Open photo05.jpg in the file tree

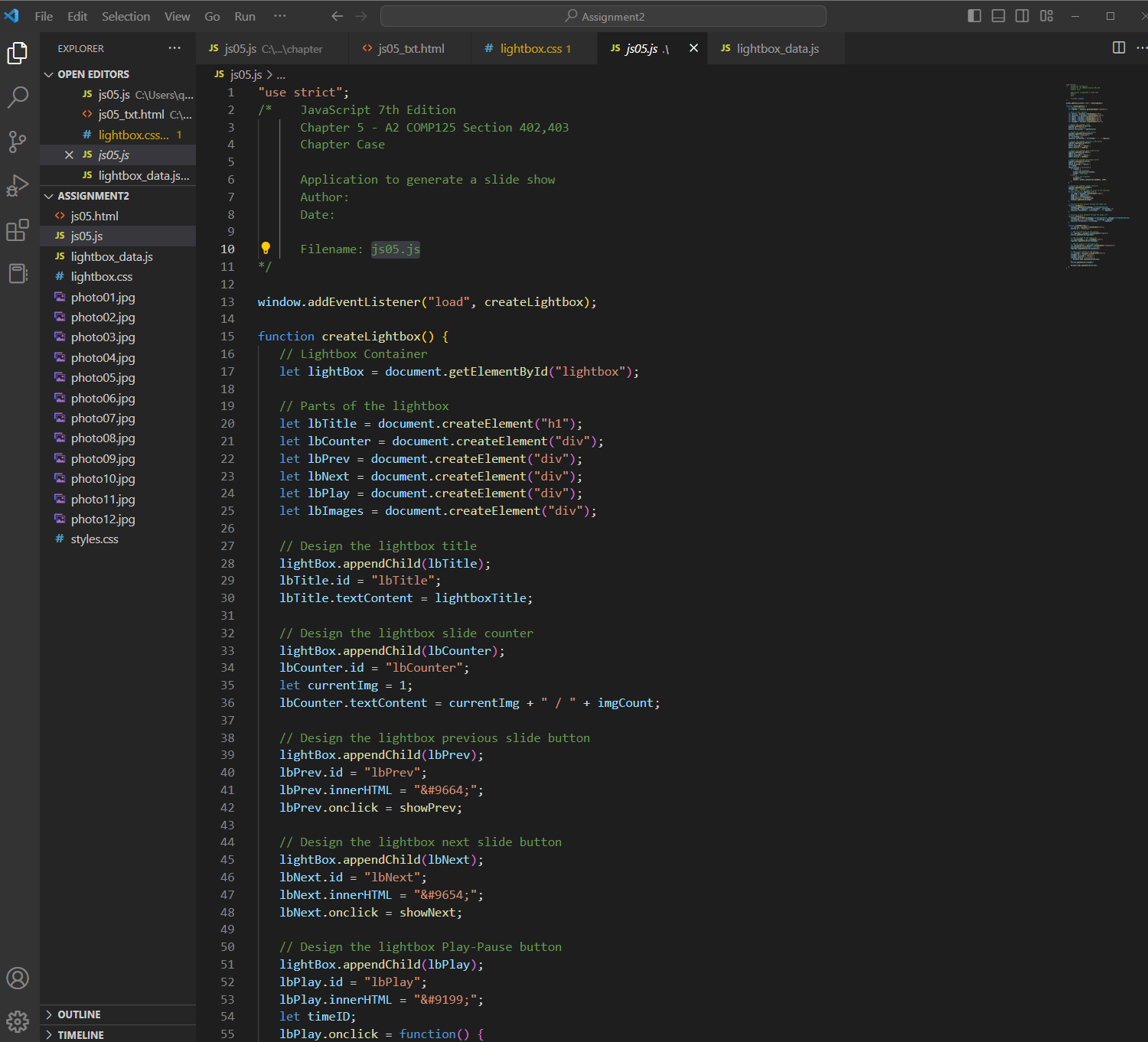[118, 377]
